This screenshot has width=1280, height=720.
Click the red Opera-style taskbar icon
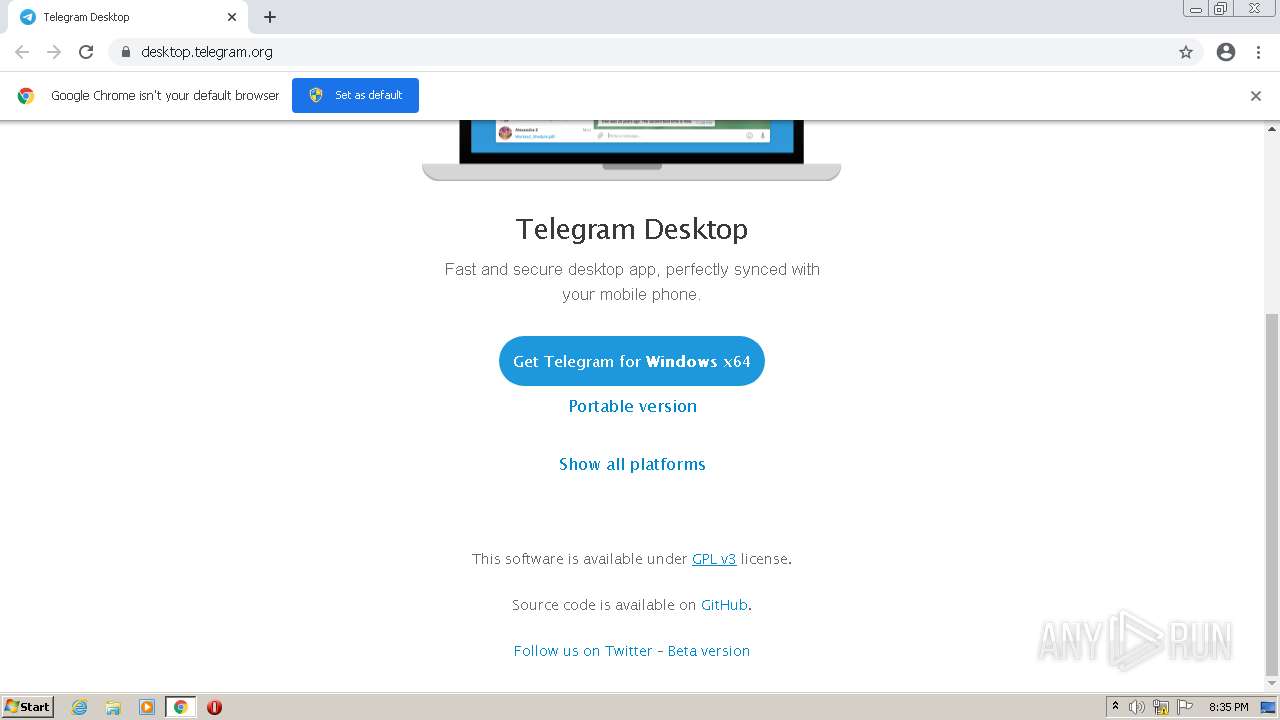[x=214, y=707]
